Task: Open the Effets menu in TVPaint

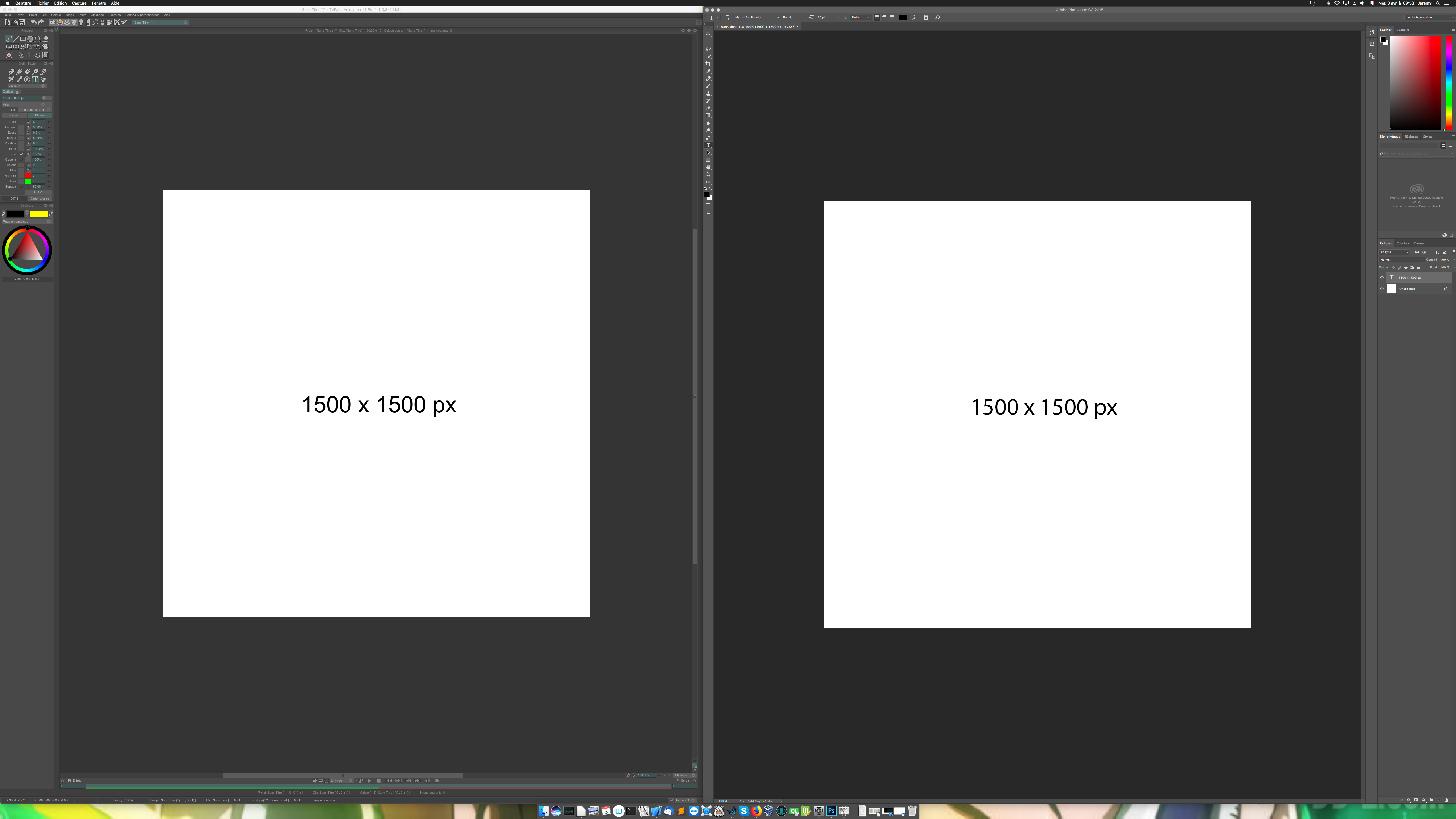Action: (x=82, y=15)
